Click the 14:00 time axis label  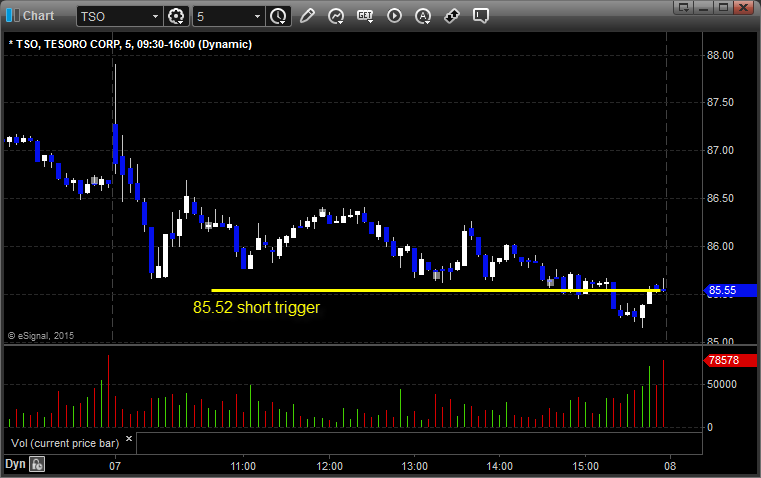coord(500,466)
